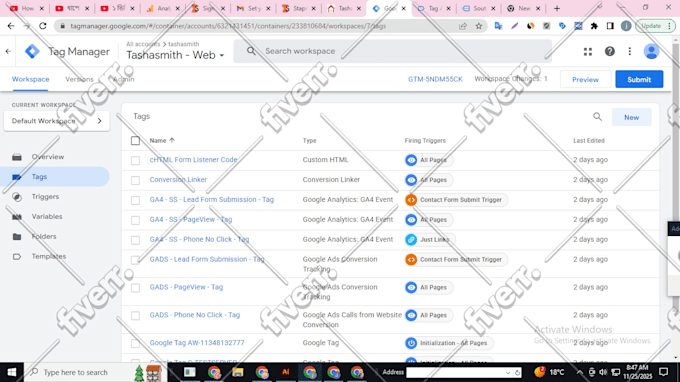Click the Variables sidebar icon

tap(17, 217)
